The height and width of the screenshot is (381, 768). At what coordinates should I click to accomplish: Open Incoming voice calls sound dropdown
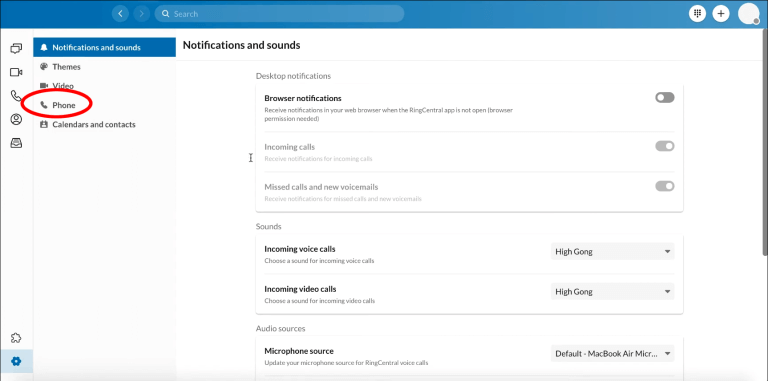coord(612,252)
